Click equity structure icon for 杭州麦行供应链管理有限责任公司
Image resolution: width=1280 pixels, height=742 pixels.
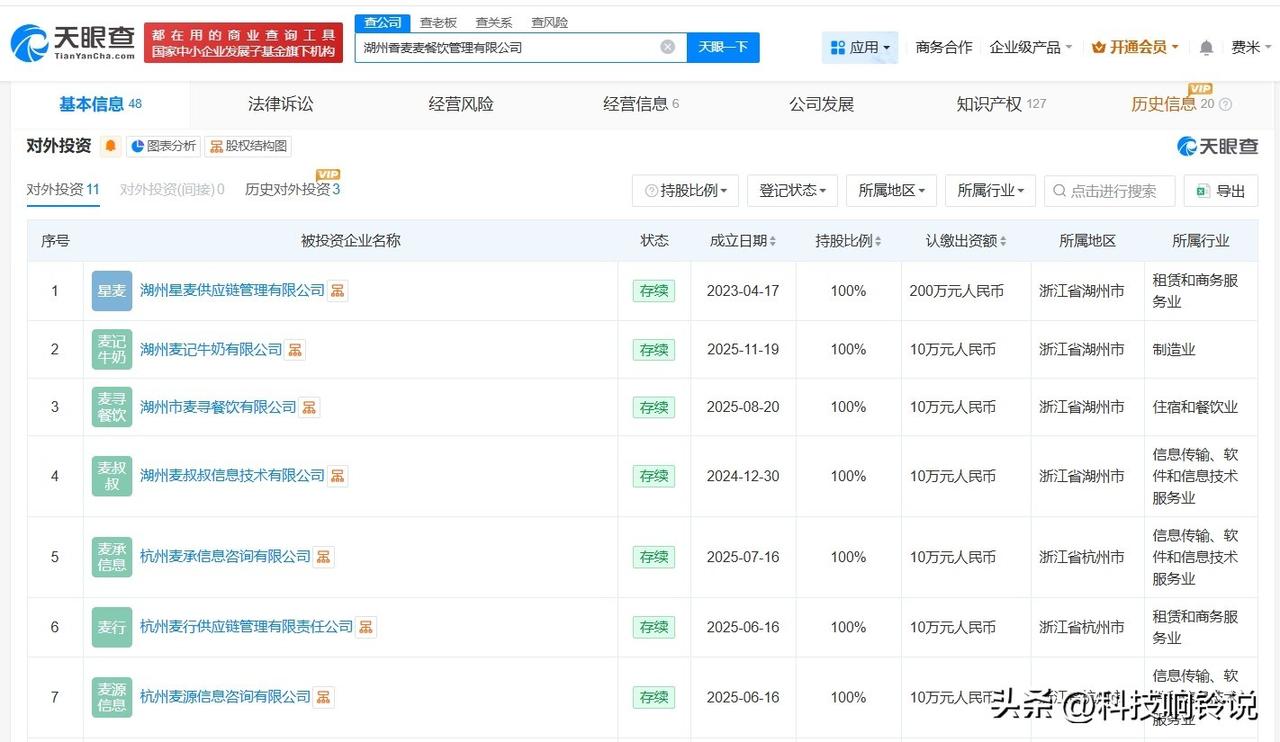[366, 627]
